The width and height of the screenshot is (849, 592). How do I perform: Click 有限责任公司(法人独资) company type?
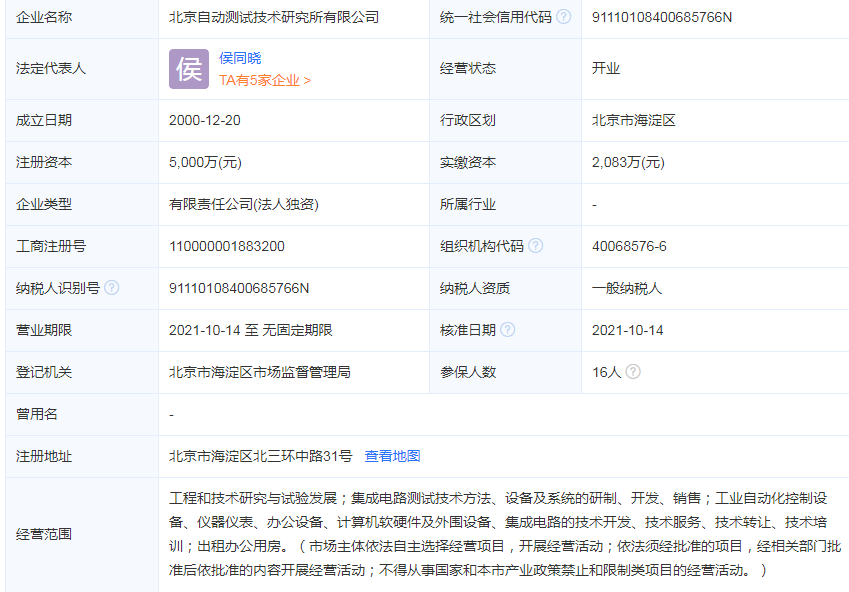coord(244,204)
